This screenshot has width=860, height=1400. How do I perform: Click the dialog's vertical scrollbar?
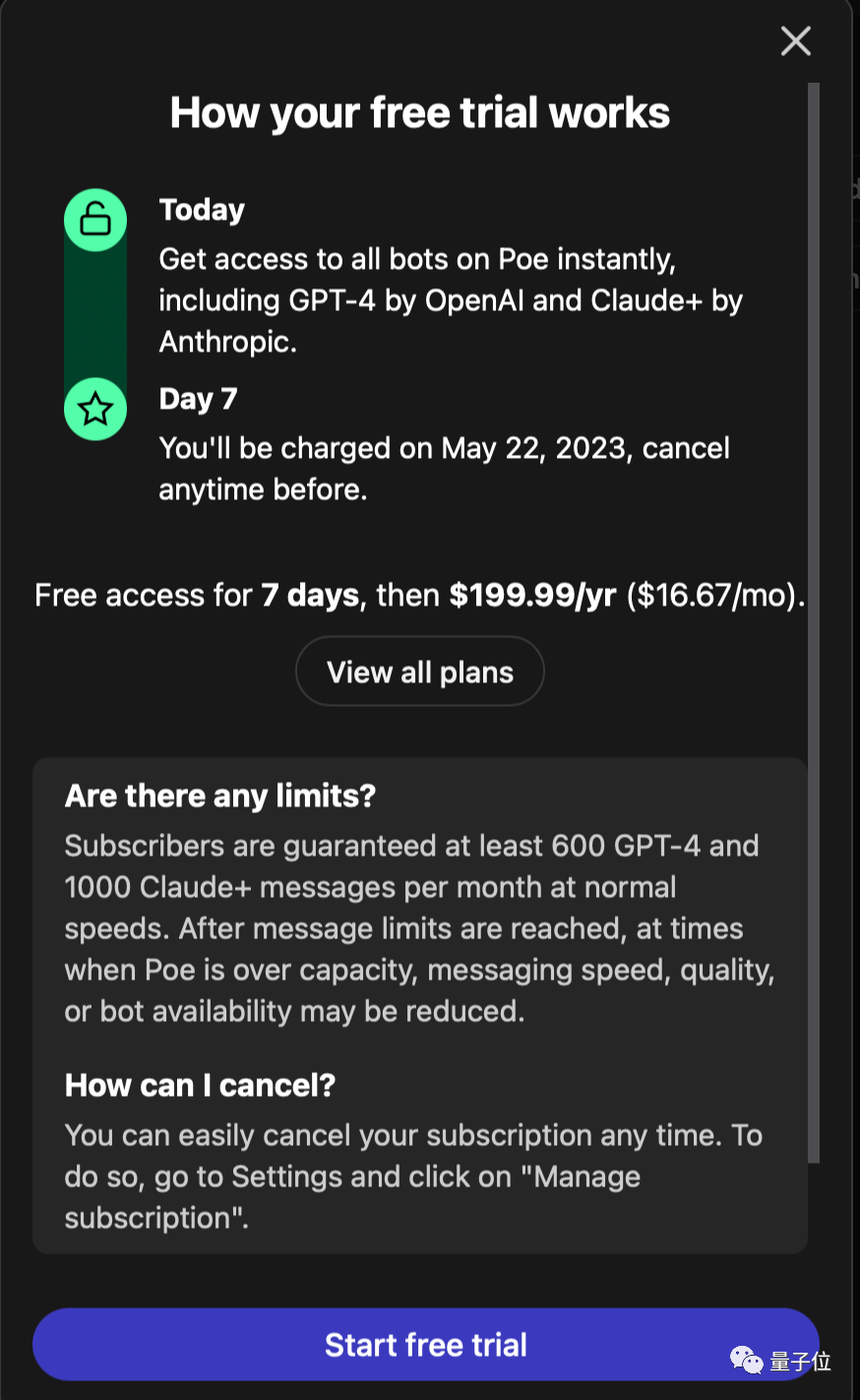[813, 620]
